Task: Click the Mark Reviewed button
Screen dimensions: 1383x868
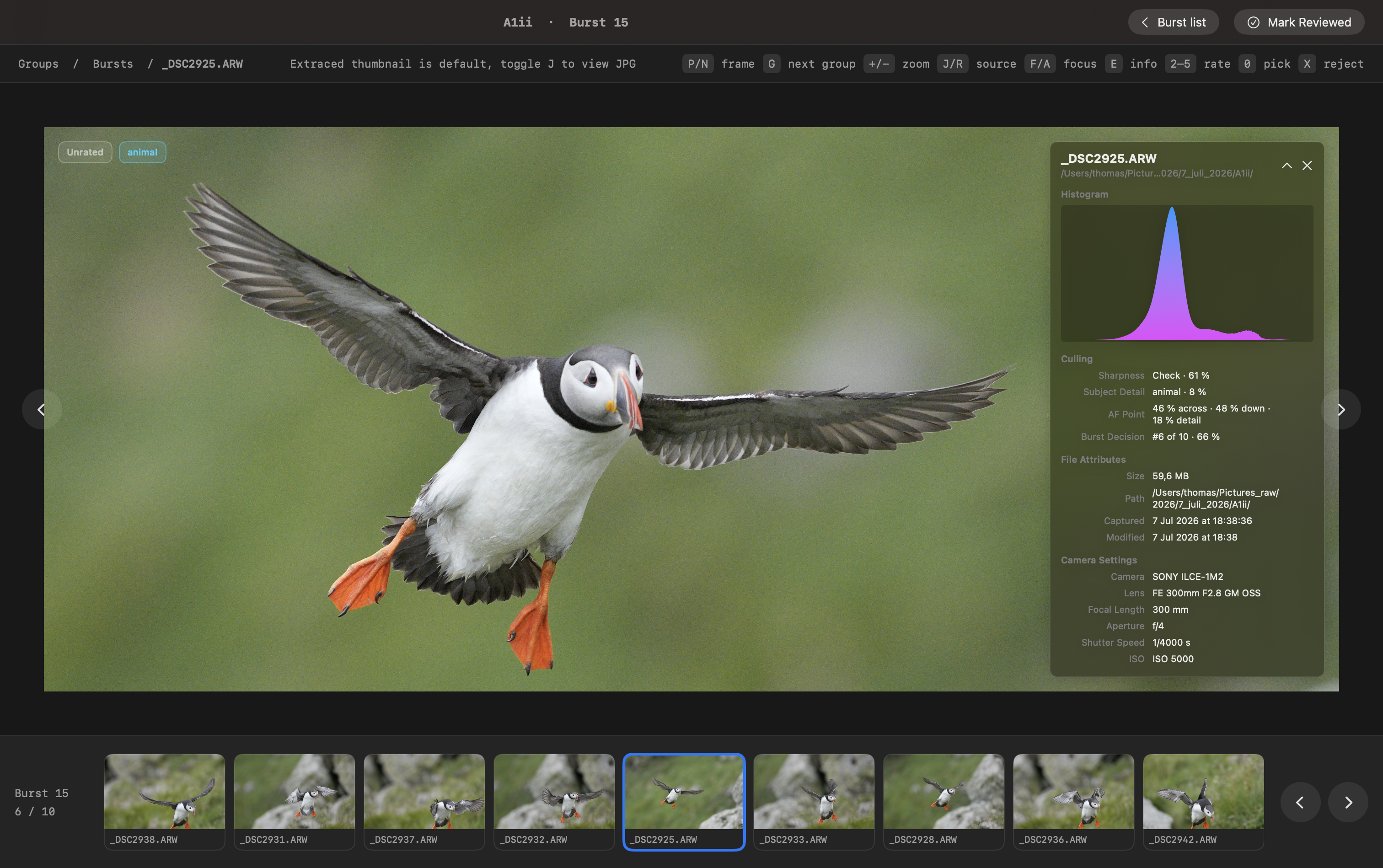Action: (1298, 22)
